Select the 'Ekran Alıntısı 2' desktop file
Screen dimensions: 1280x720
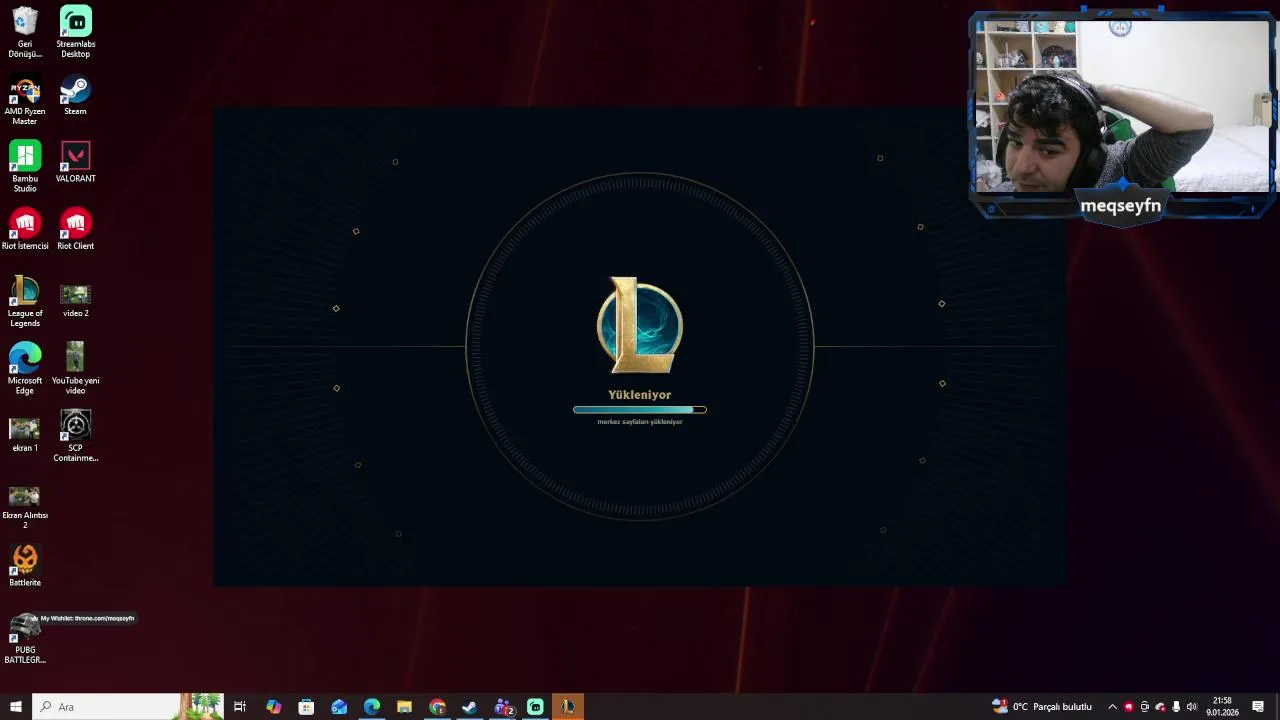[x=25, y=507]
